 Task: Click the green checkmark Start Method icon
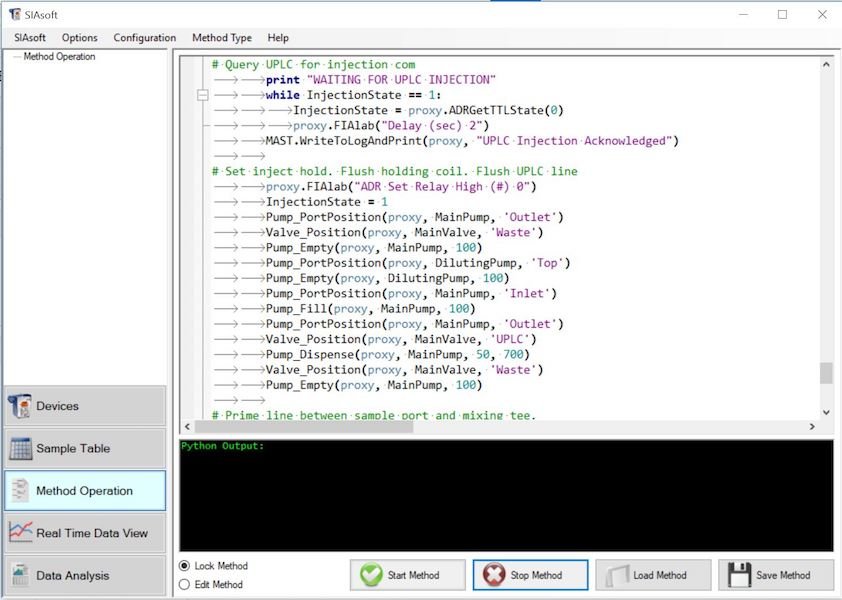tap(372, 575)
